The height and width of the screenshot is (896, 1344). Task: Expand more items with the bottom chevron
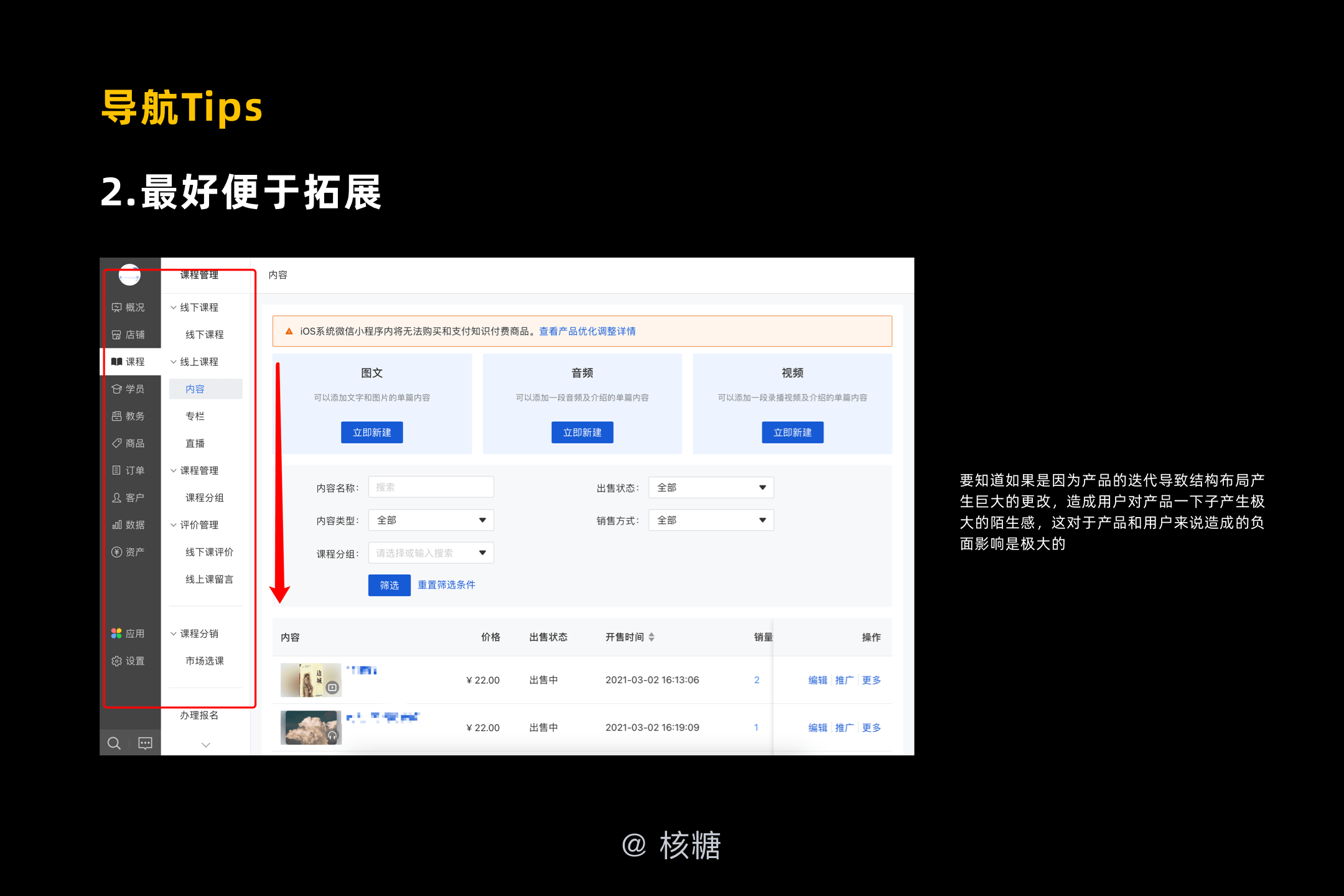(x=206, y=745)
